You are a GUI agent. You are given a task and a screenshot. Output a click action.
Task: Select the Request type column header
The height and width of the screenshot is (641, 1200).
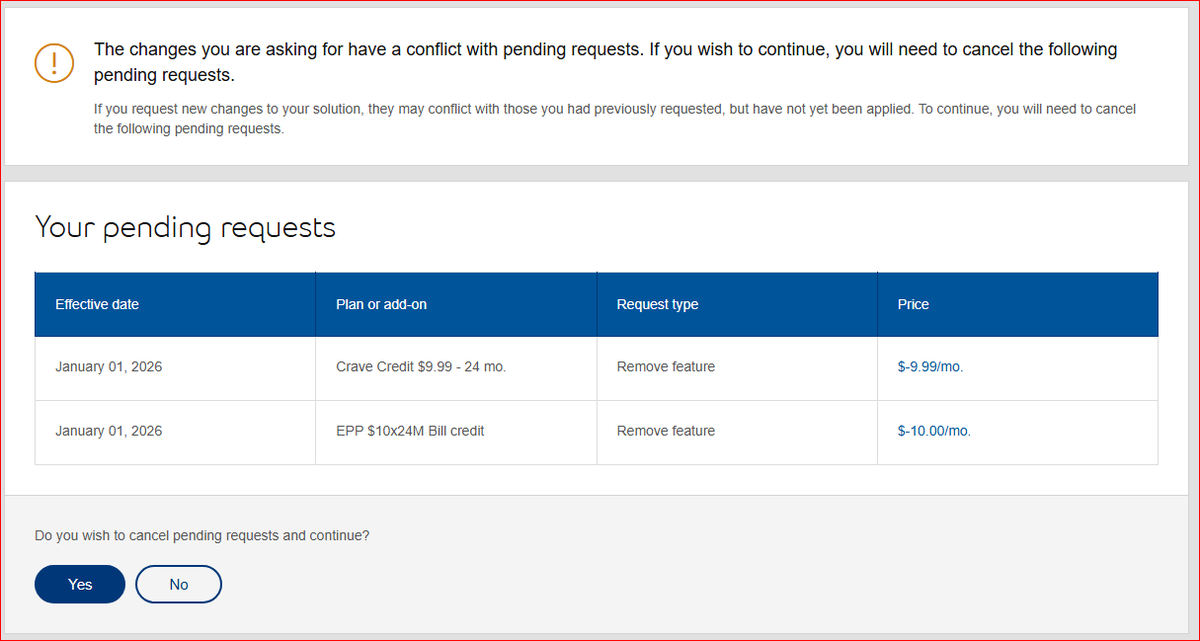click(737, 304)
